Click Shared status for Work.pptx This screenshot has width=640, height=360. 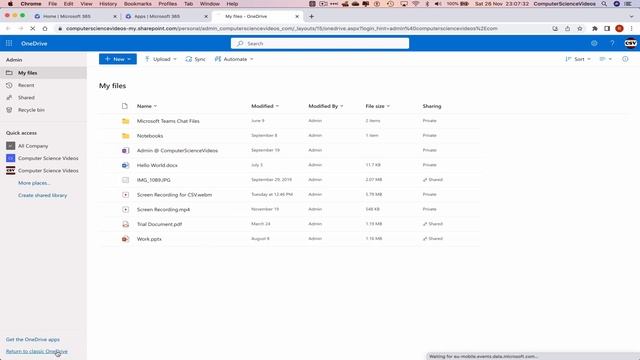[x=433, y=239]
